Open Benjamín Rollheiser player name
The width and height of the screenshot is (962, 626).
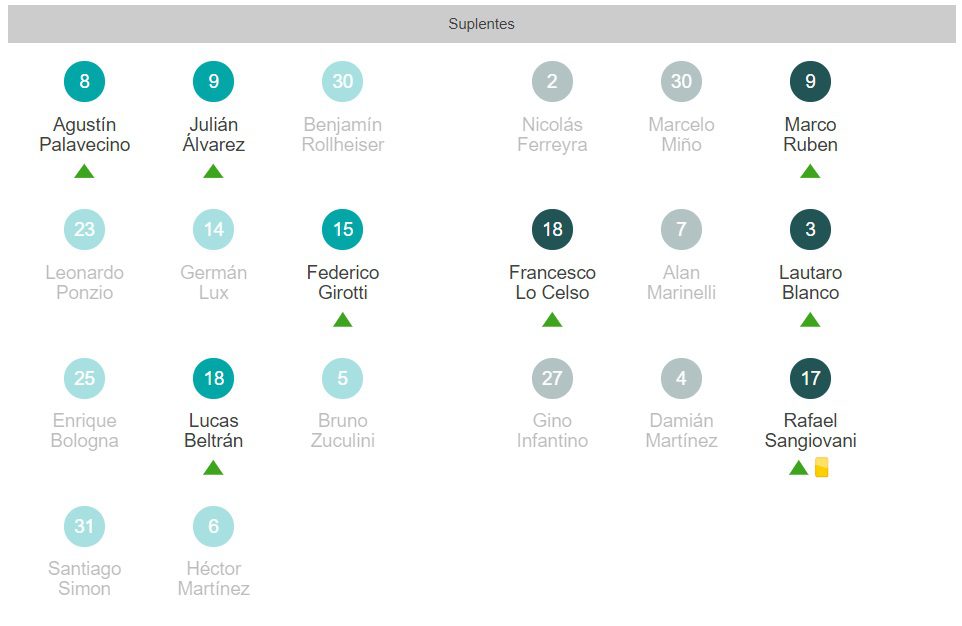[342, 135]
